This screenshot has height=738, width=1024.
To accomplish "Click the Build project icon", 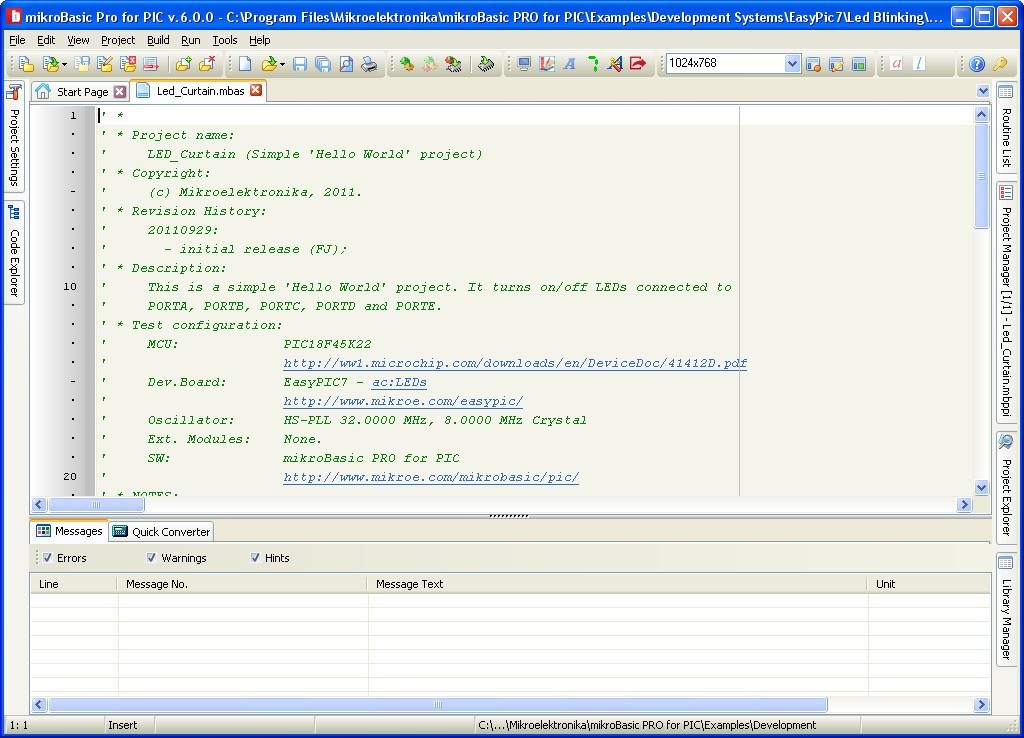I will click(x=407, y=63).
